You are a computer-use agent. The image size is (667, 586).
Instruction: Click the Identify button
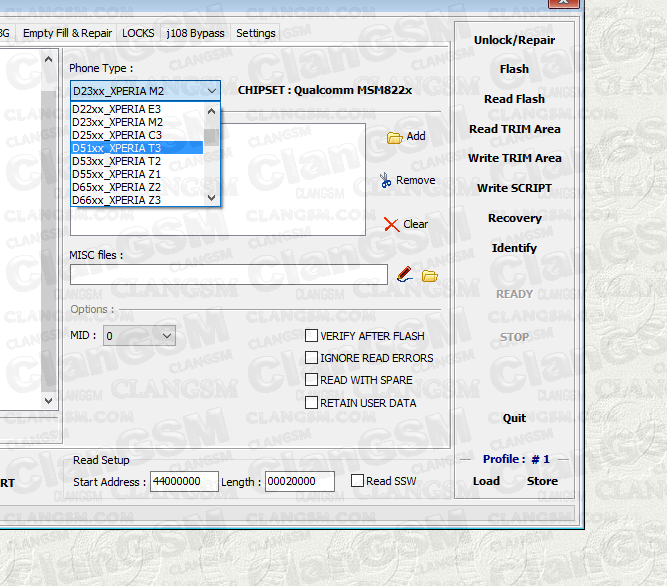[x=514, y=248]
